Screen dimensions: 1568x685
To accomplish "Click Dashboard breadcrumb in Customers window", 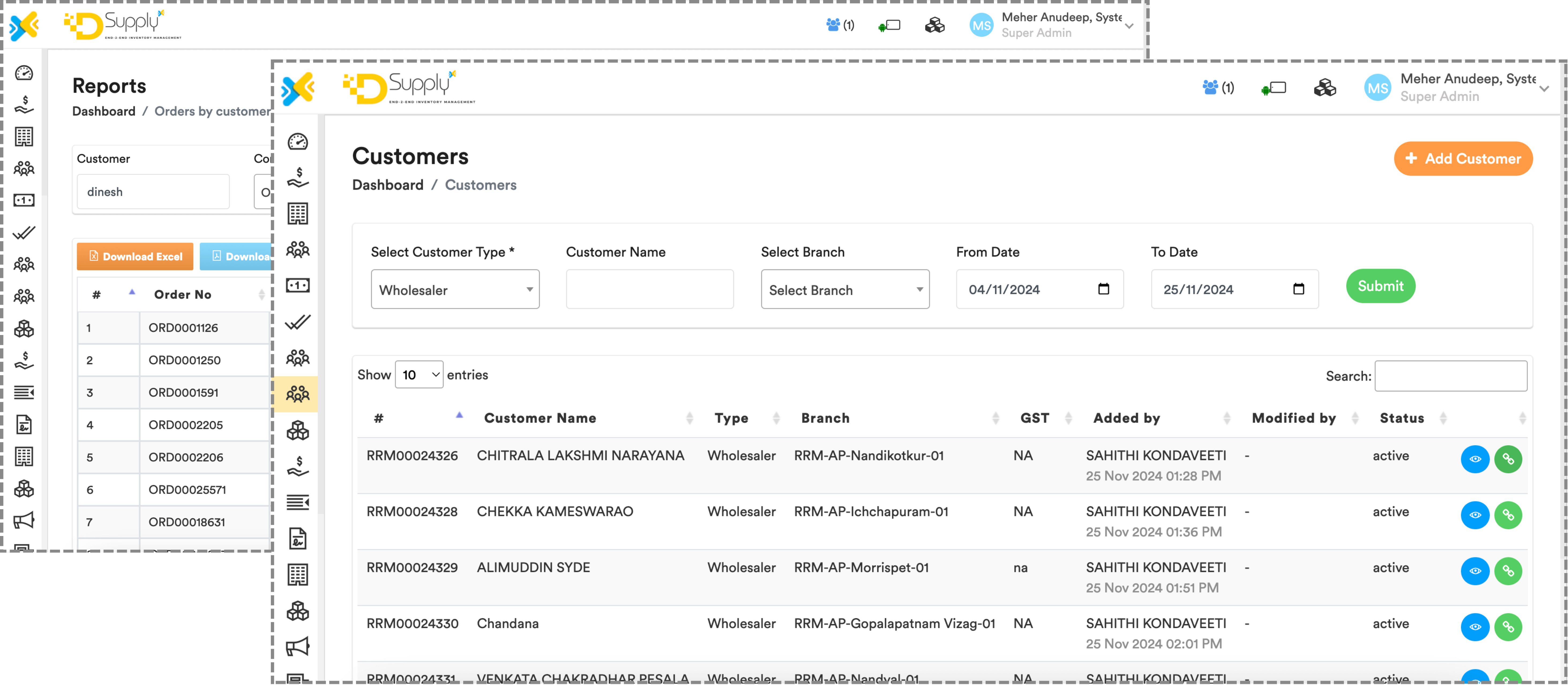I will pyautogui.click(x=388, y=185).
